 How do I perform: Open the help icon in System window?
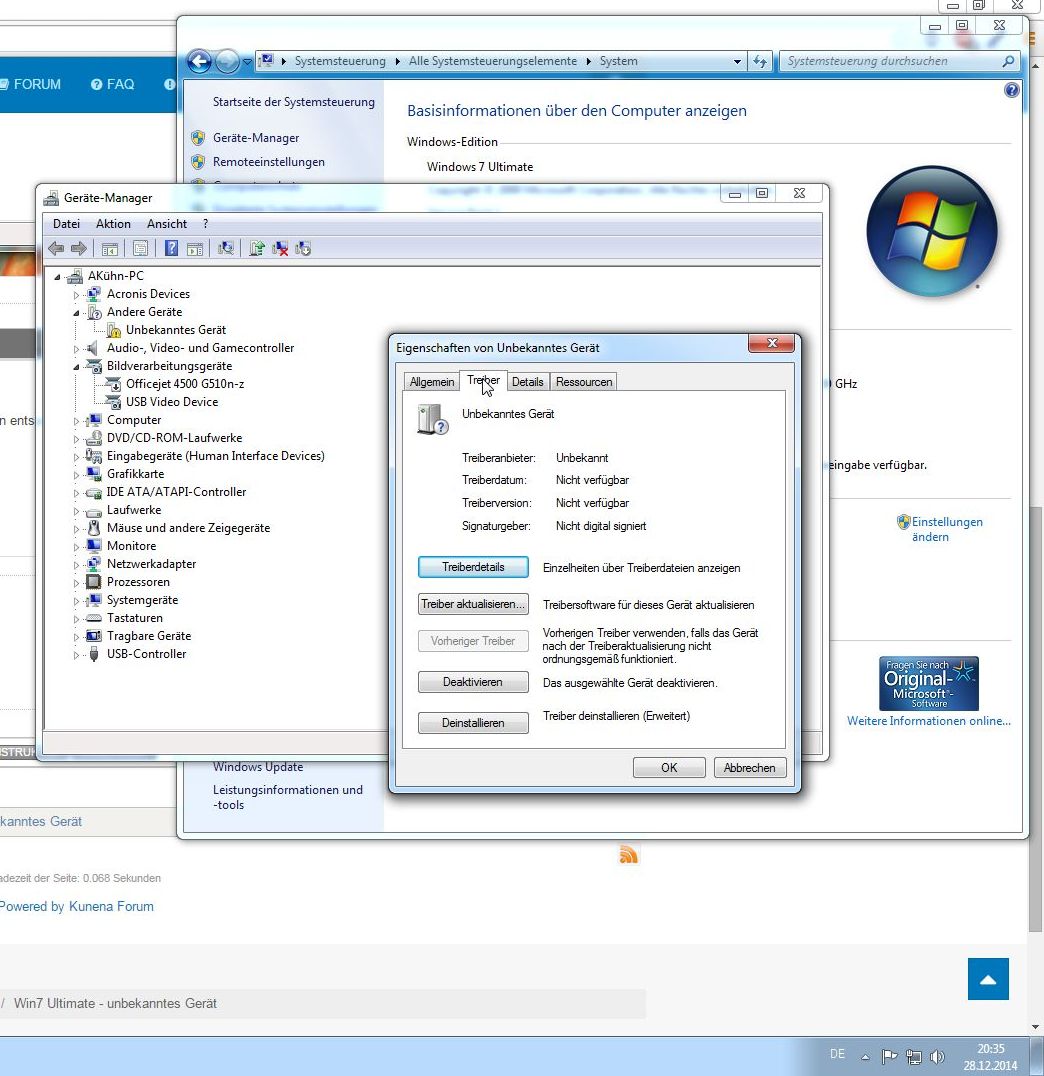[1011, 90]
